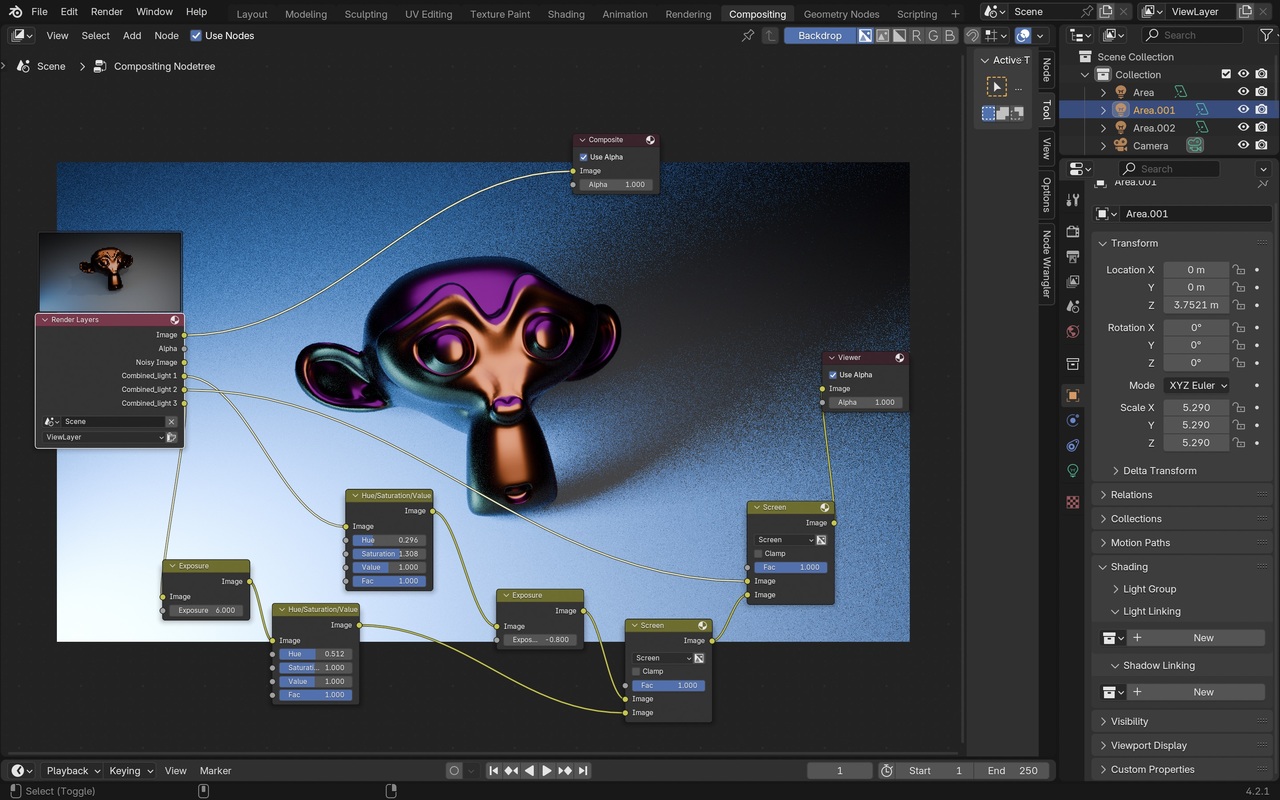The height and width of the screenshot is (800, 1280).
Task: Switch to the Shading workspace tab
Action: tap(566, 14)
